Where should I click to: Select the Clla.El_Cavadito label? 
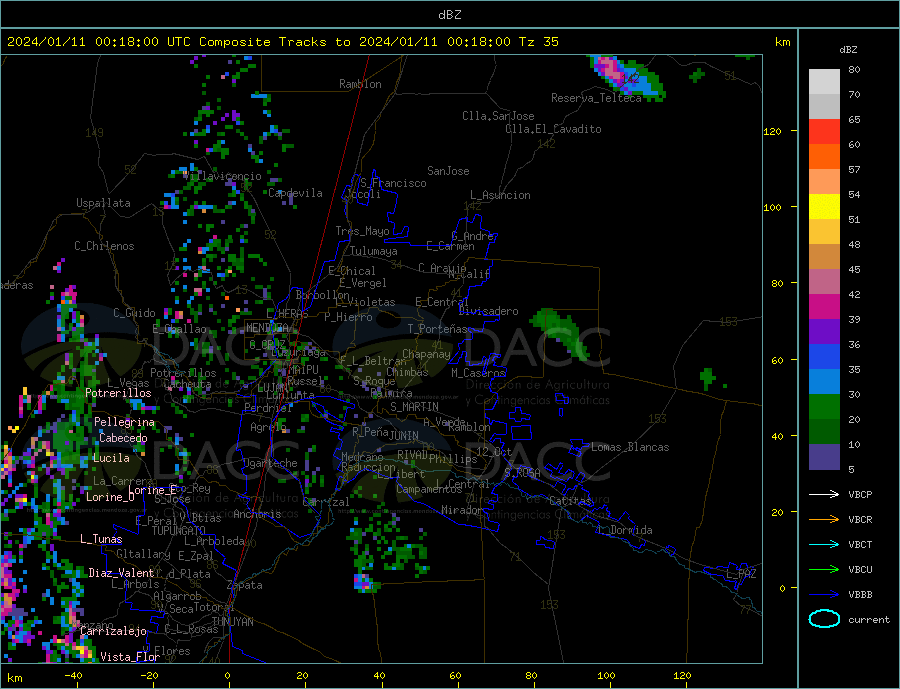pyautogui.click(x=553, y=129)
